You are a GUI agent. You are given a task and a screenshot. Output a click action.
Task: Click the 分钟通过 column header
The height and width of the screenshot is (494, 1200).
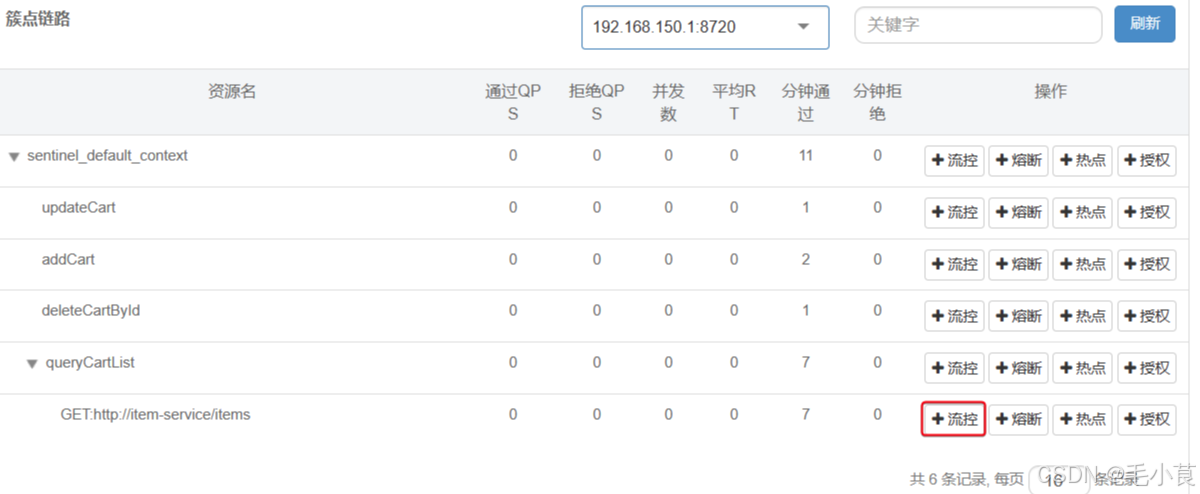(x=806, y=102)
